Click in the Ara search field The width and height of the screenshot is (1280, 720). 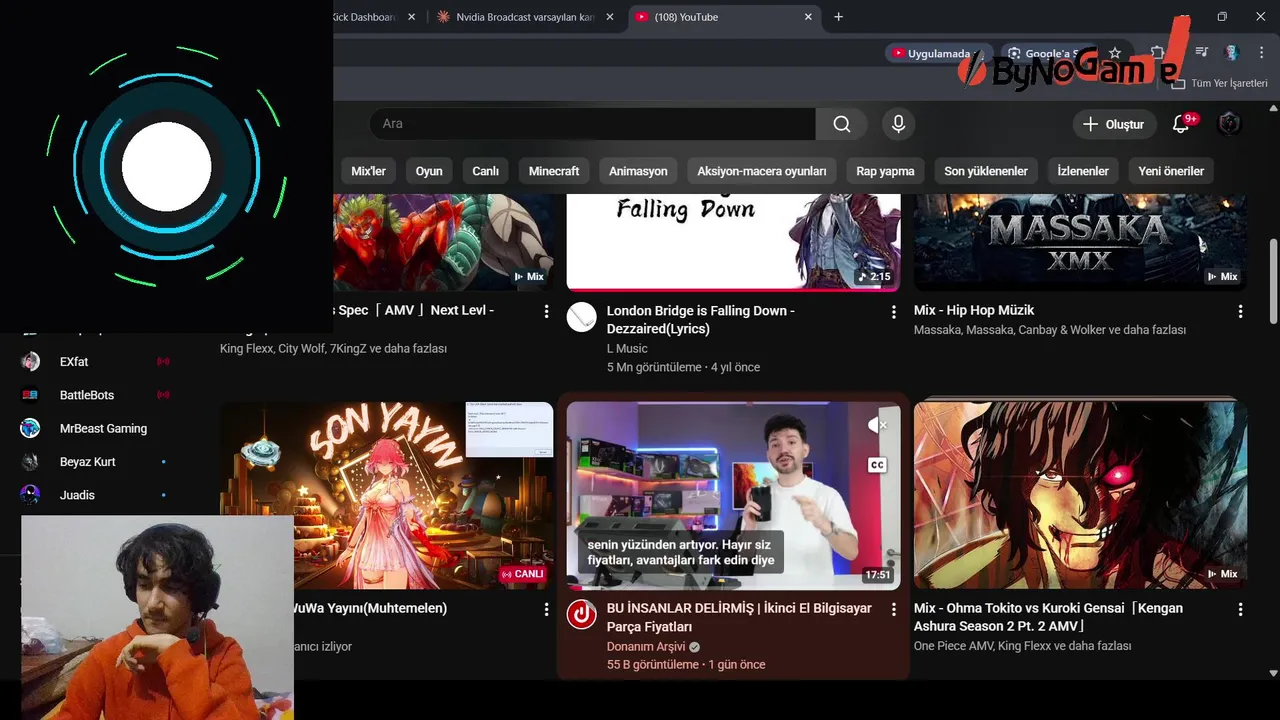pos(592,124)
